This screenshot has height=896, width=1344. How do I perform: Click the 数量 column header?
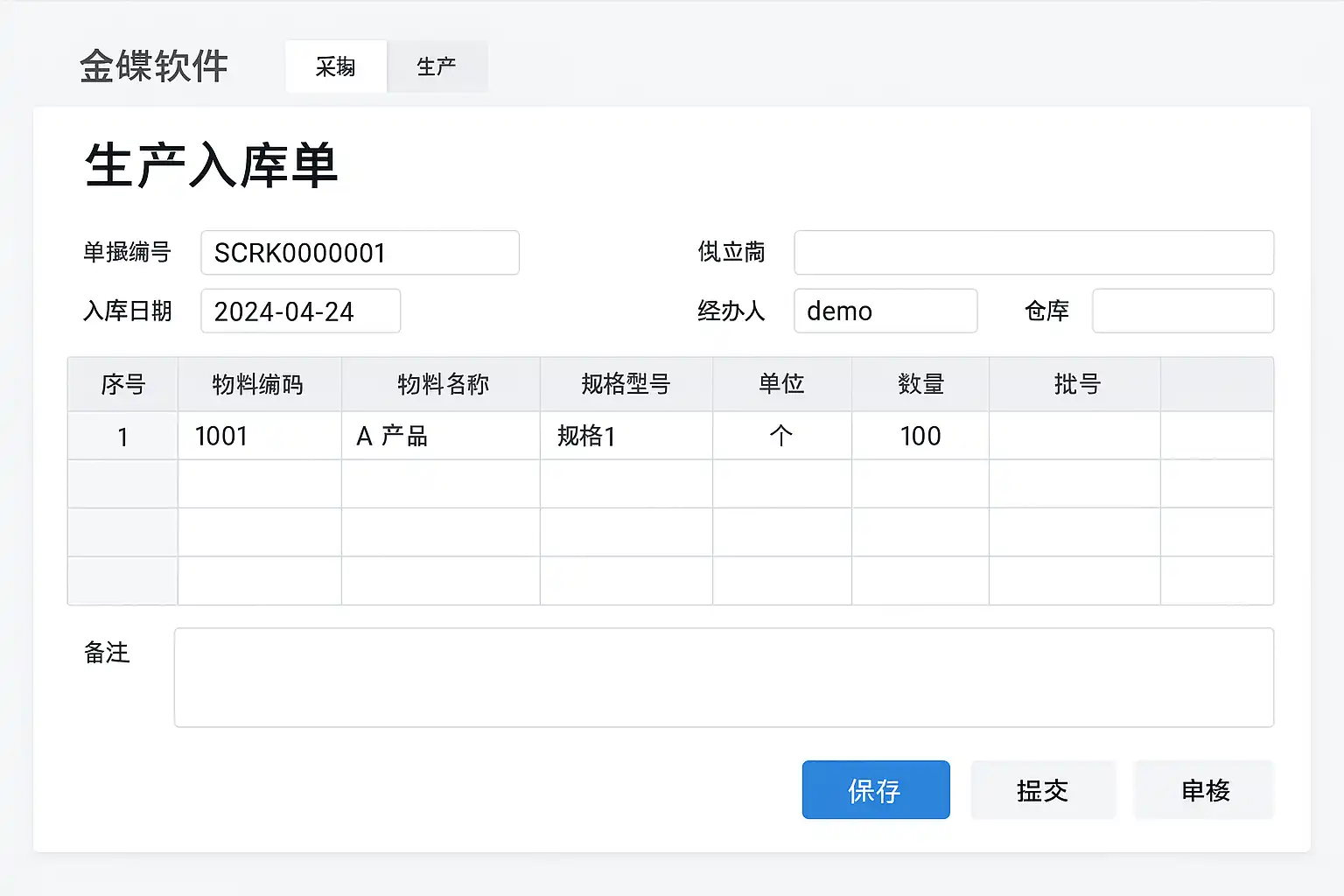pyautogui.click(x=920, y=384)
